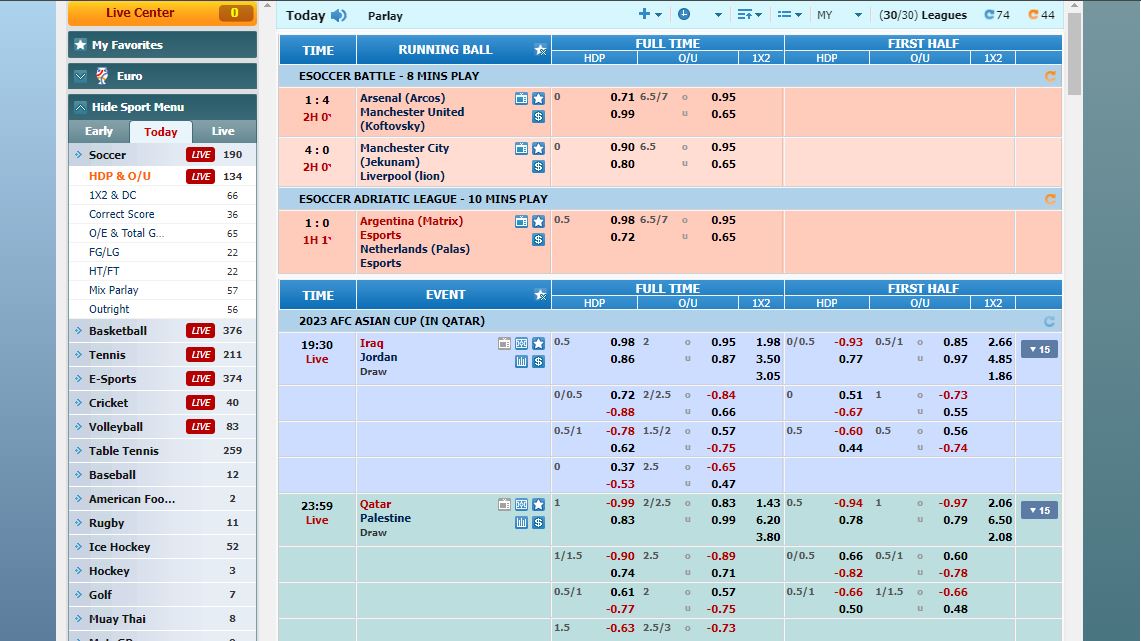The image size is (1141, 641).
Task: Select the Early tab in sport menu
Action: tap(99, 131)
